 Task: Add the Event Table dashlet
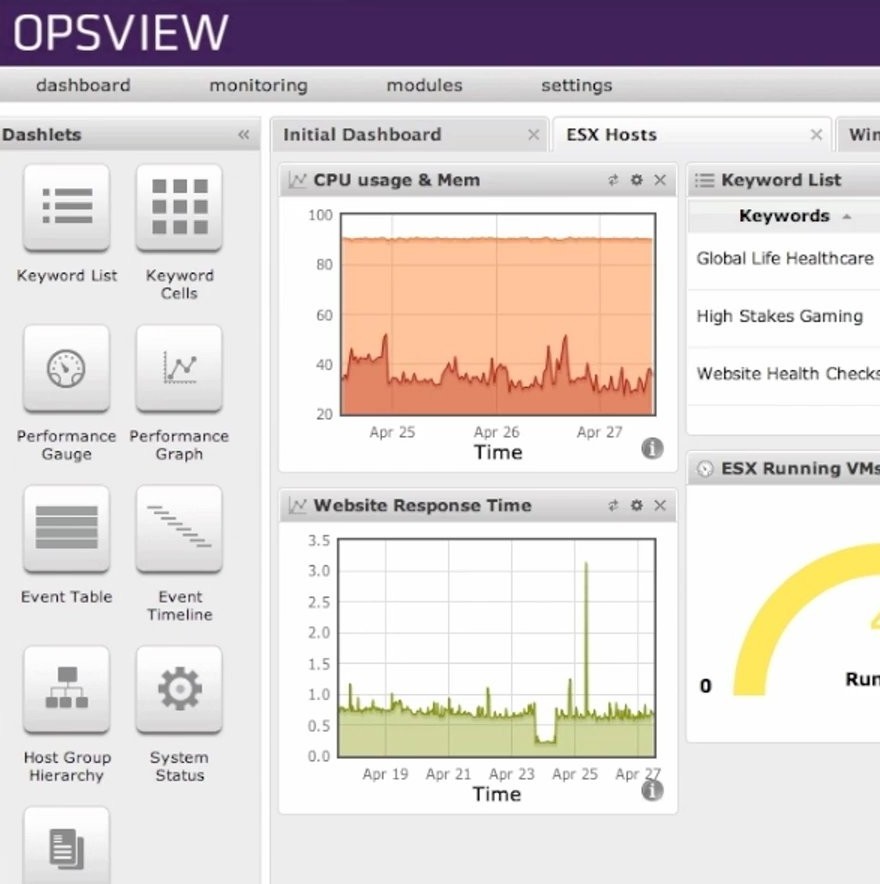[67, 529]
